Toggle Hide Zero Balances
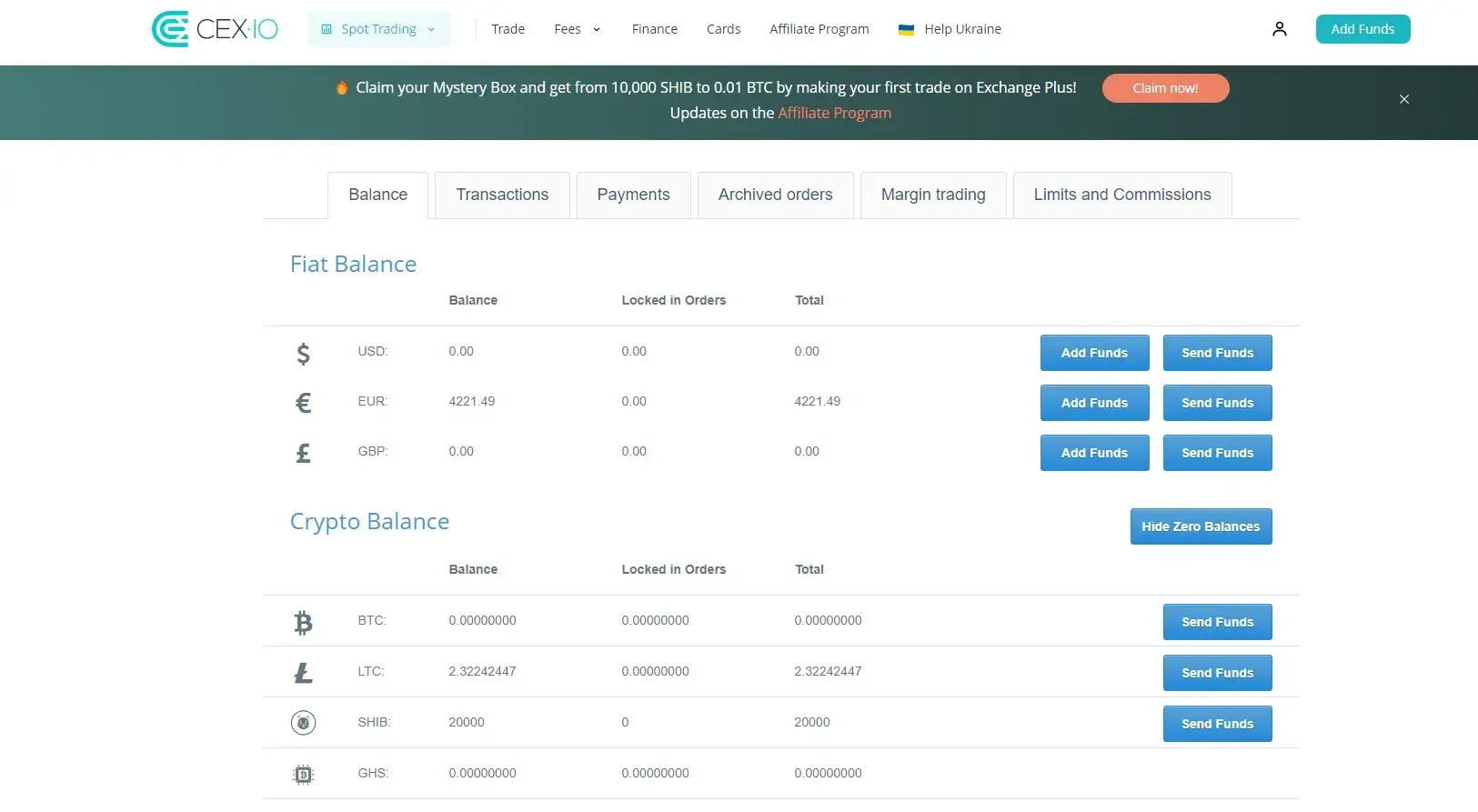 click(1201, 526)
